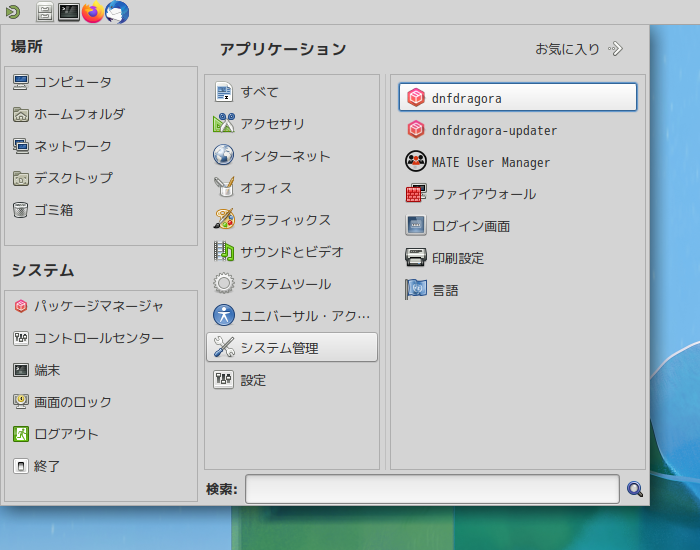The height and width of the screenshot is (550, 700).
Task: Open ゴミ箱 trash
Action: pyautogui.click(x=101, y=210)
